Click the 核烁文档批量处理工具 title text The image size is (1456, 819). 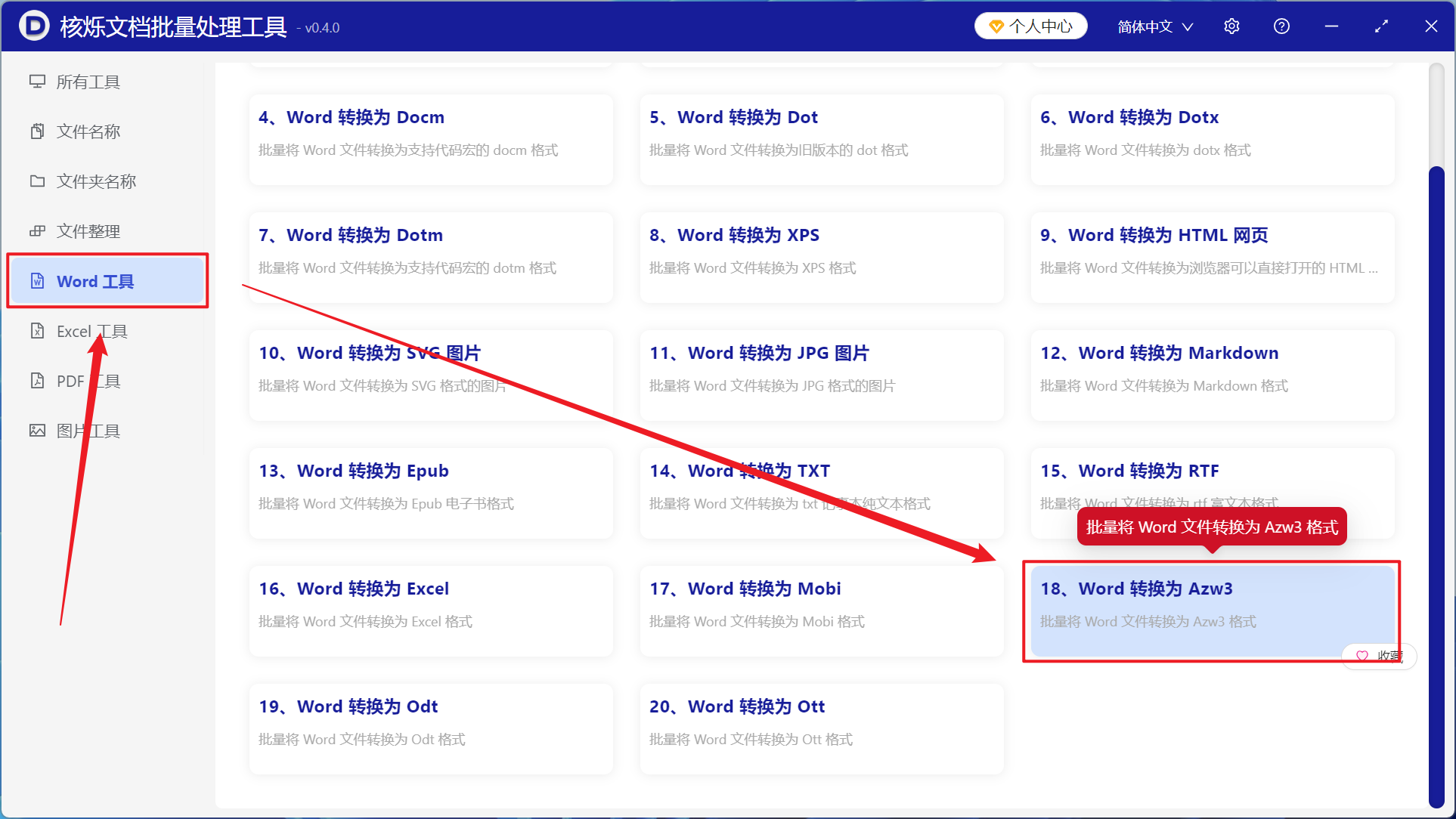point(173,27)
